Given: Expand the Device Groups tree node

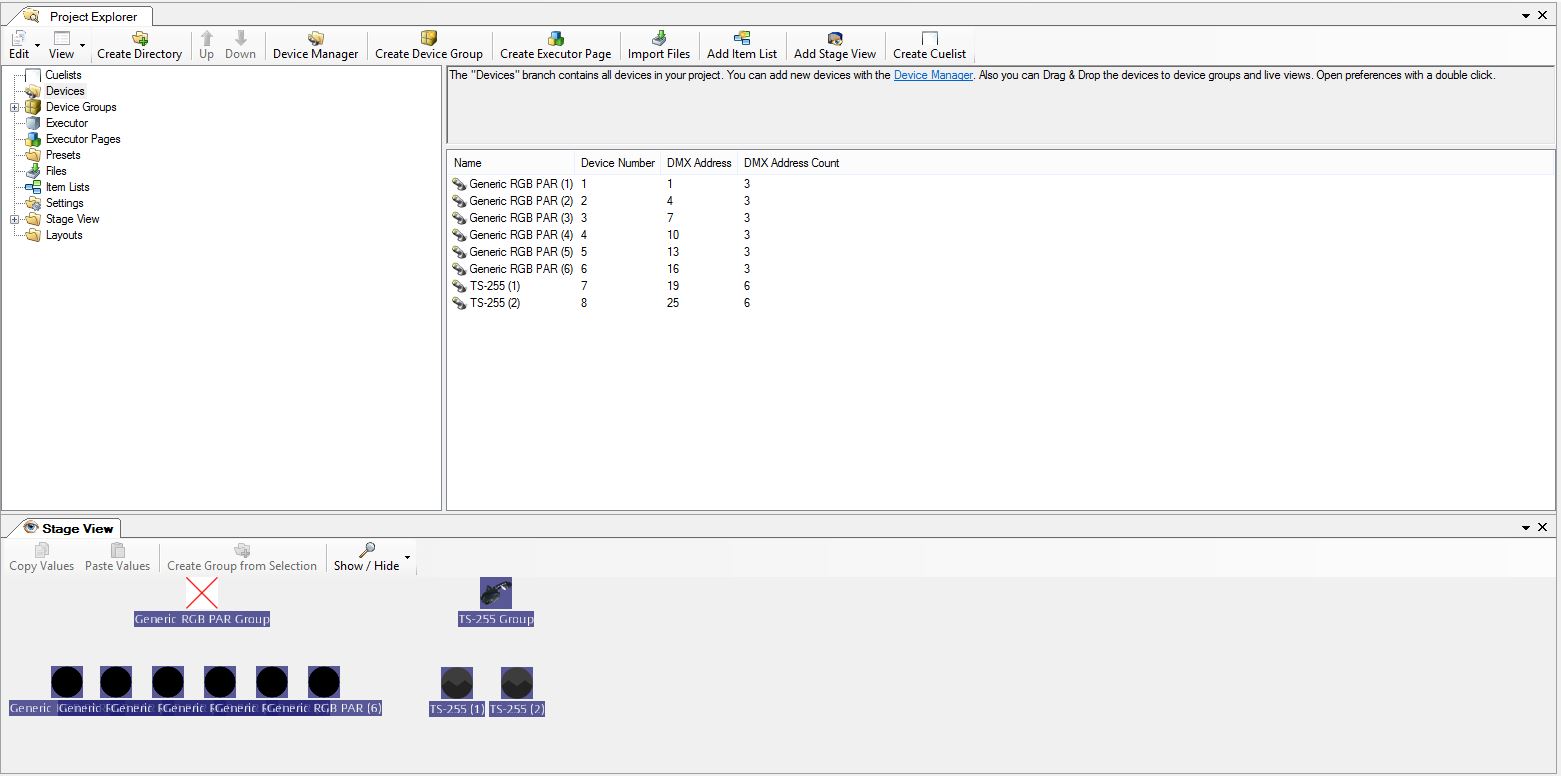Looking at the screenshot, I should coord(15,107).
